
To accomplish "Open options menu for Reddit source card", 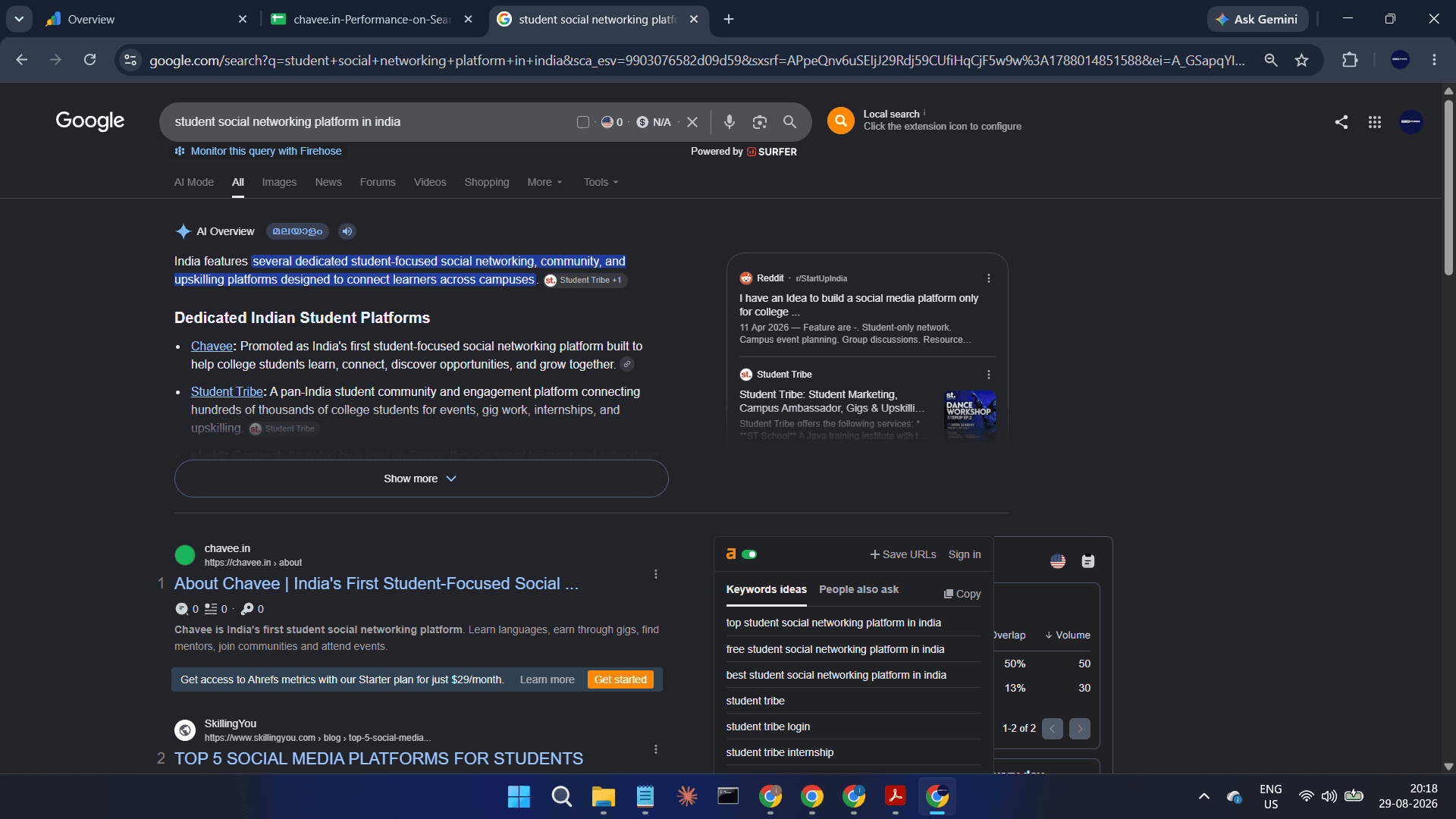I will (x=989, y=278).
